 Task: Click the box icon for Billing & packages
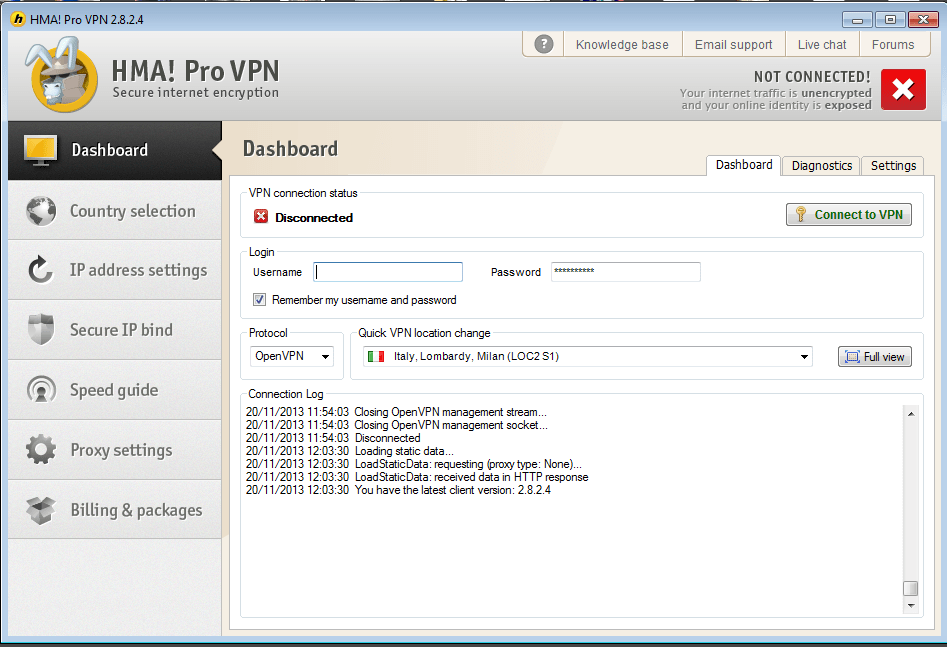click(x=41, y=510)
